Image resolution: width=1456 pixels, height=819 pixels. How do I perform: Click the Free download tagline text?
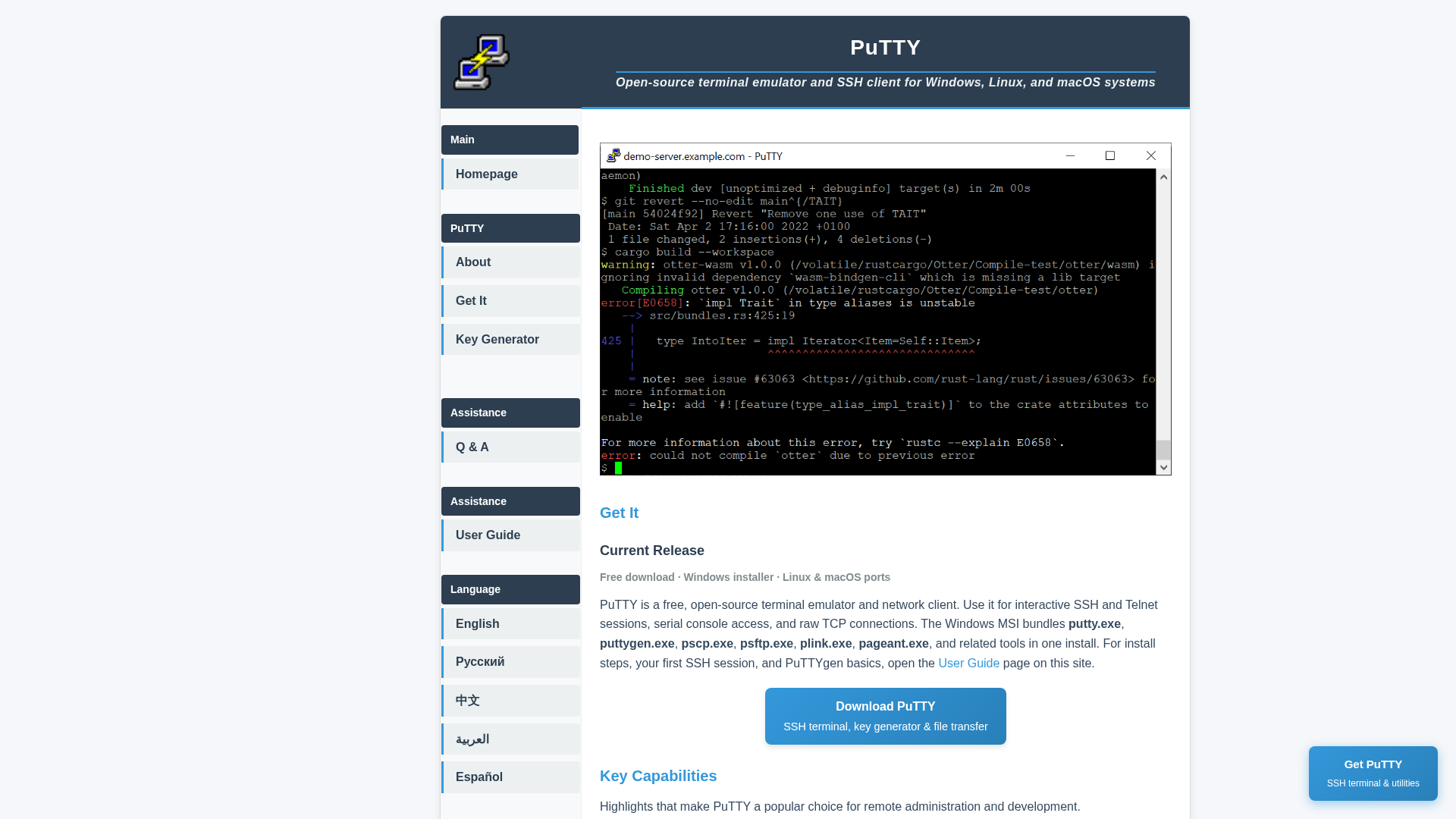[745, 578]
